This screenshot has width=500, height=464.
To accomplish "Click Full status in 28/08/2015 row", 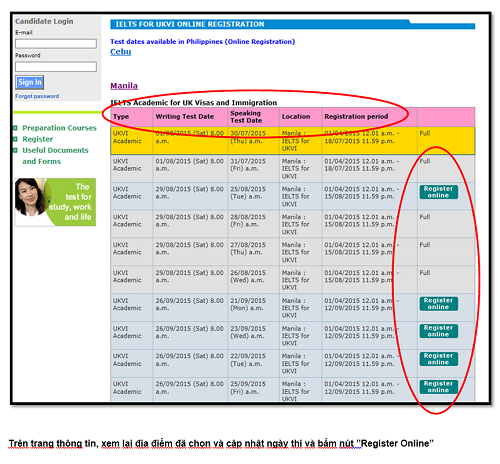I will point(425,217).
